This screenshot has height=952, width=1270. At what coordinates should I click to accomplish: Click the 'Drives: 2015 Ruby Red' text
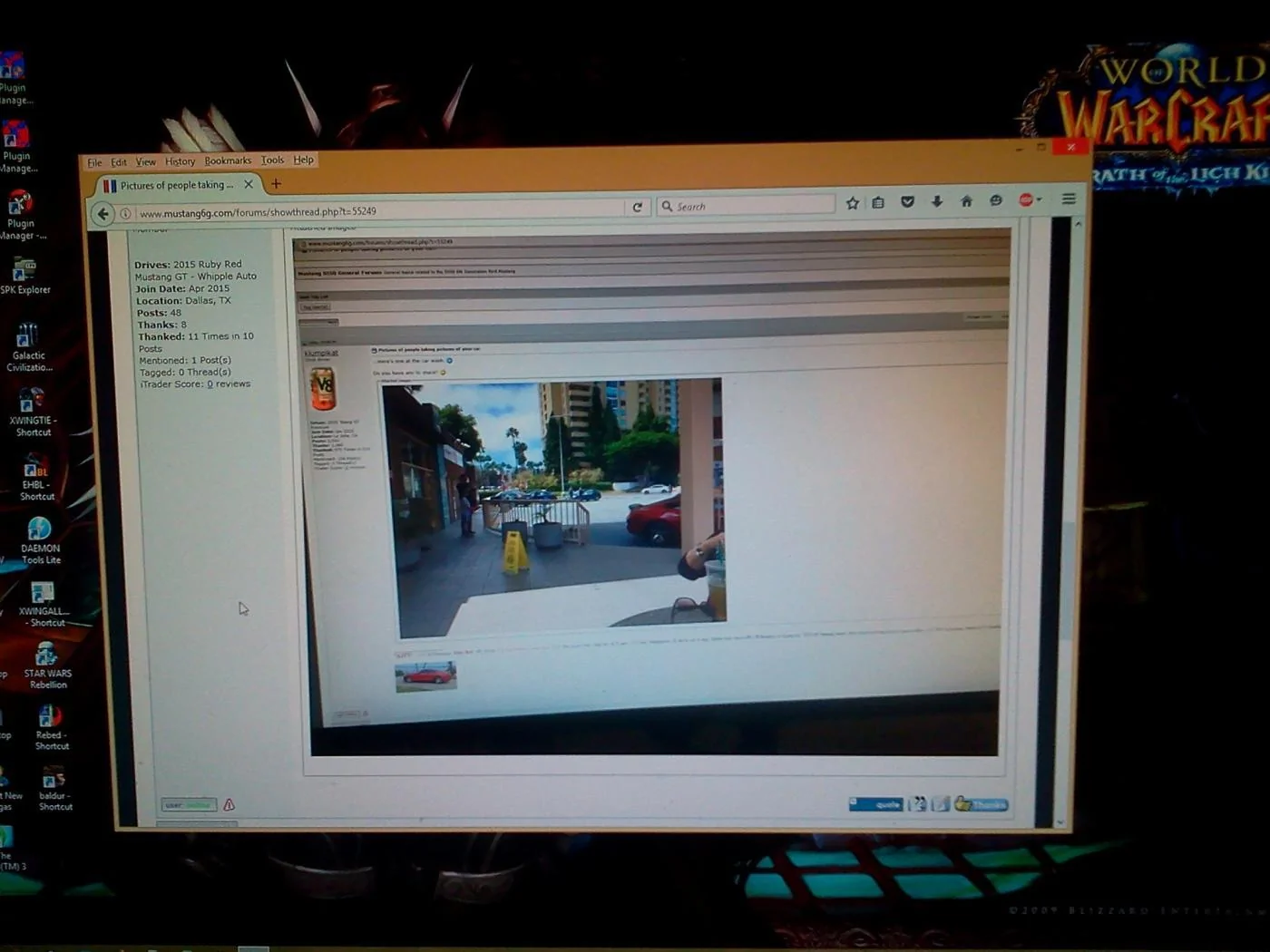pyautogui.click(x=188, y=264)
